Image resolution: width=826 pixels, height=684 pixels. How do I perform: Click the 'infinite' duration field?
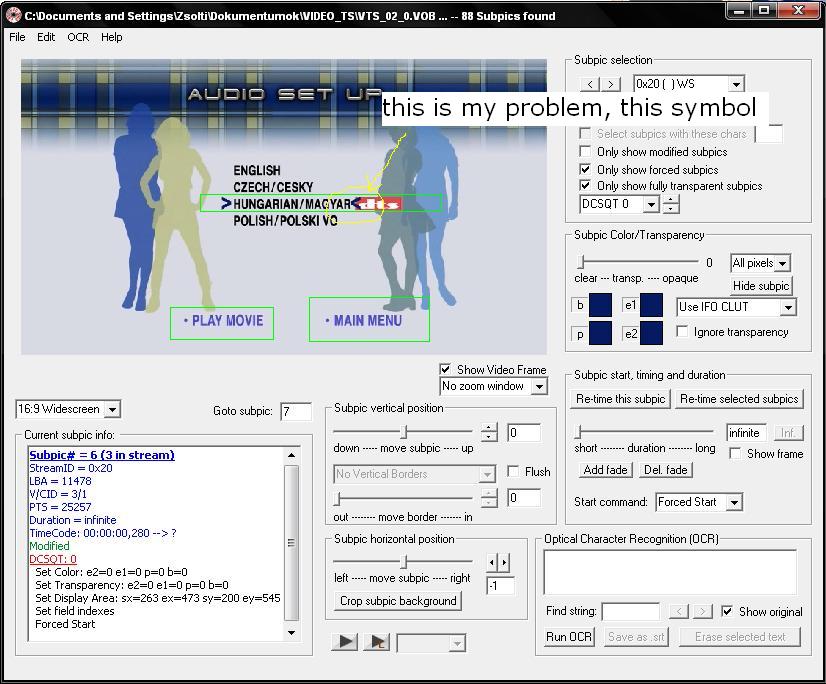tap(746, 433)
